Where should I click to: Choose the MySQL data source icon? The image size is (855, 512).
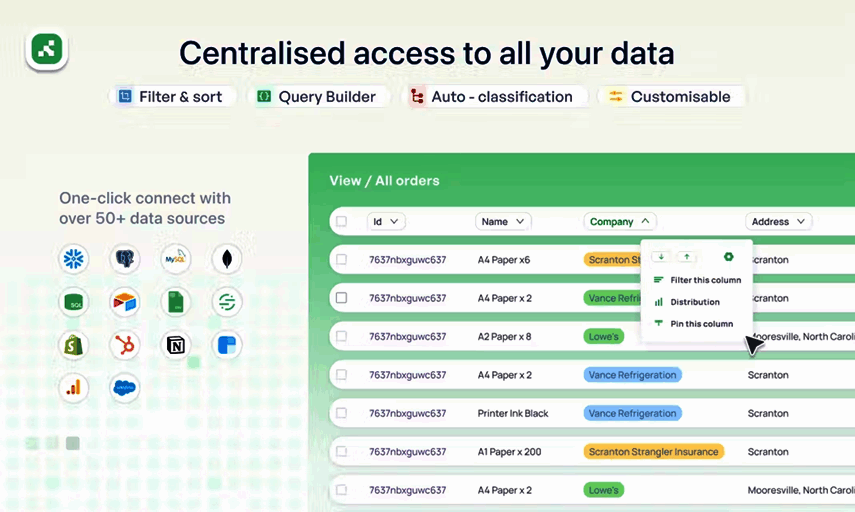coord(176,260)
